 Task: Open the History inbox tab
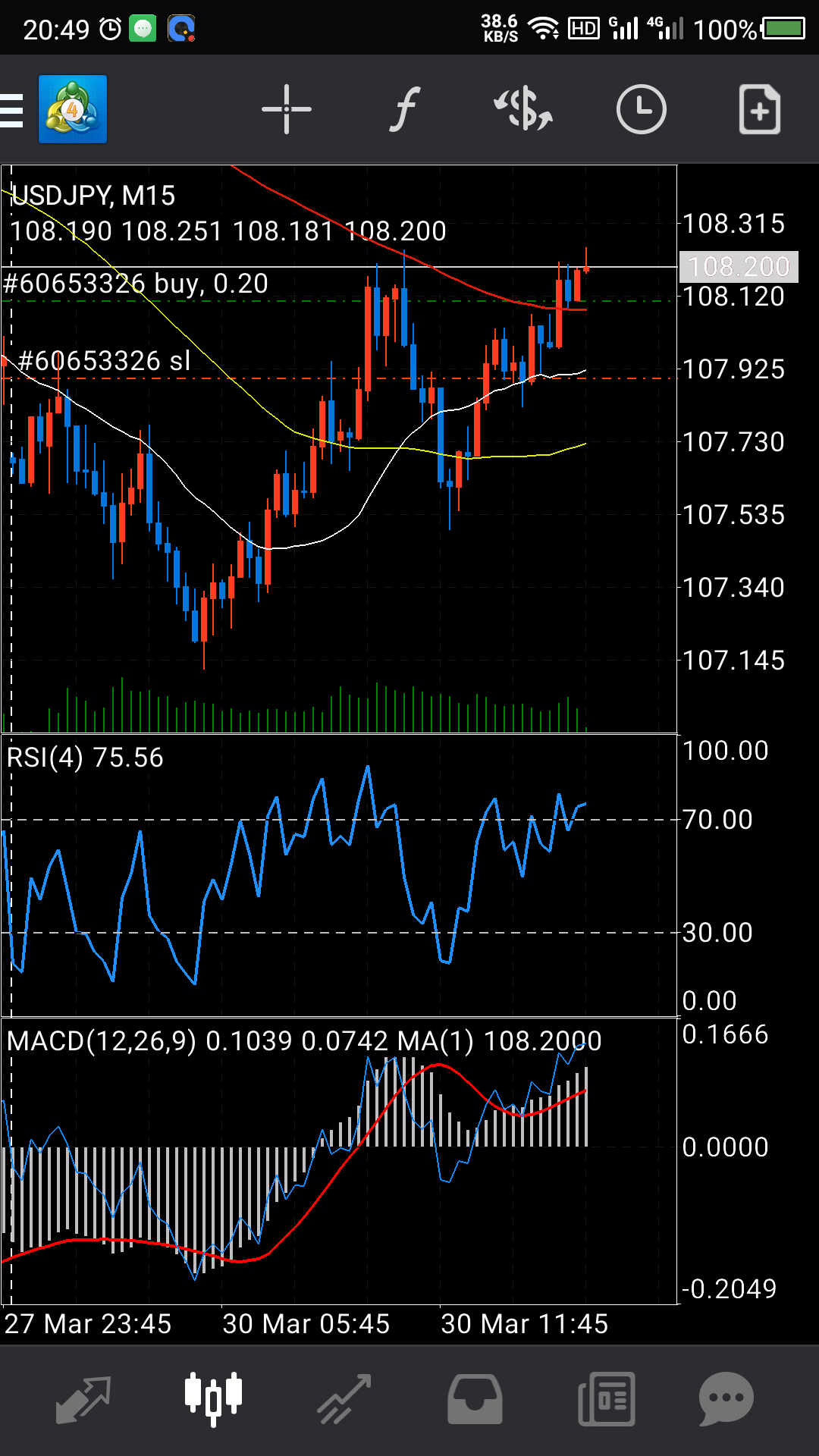click(x=475, y=1399)
